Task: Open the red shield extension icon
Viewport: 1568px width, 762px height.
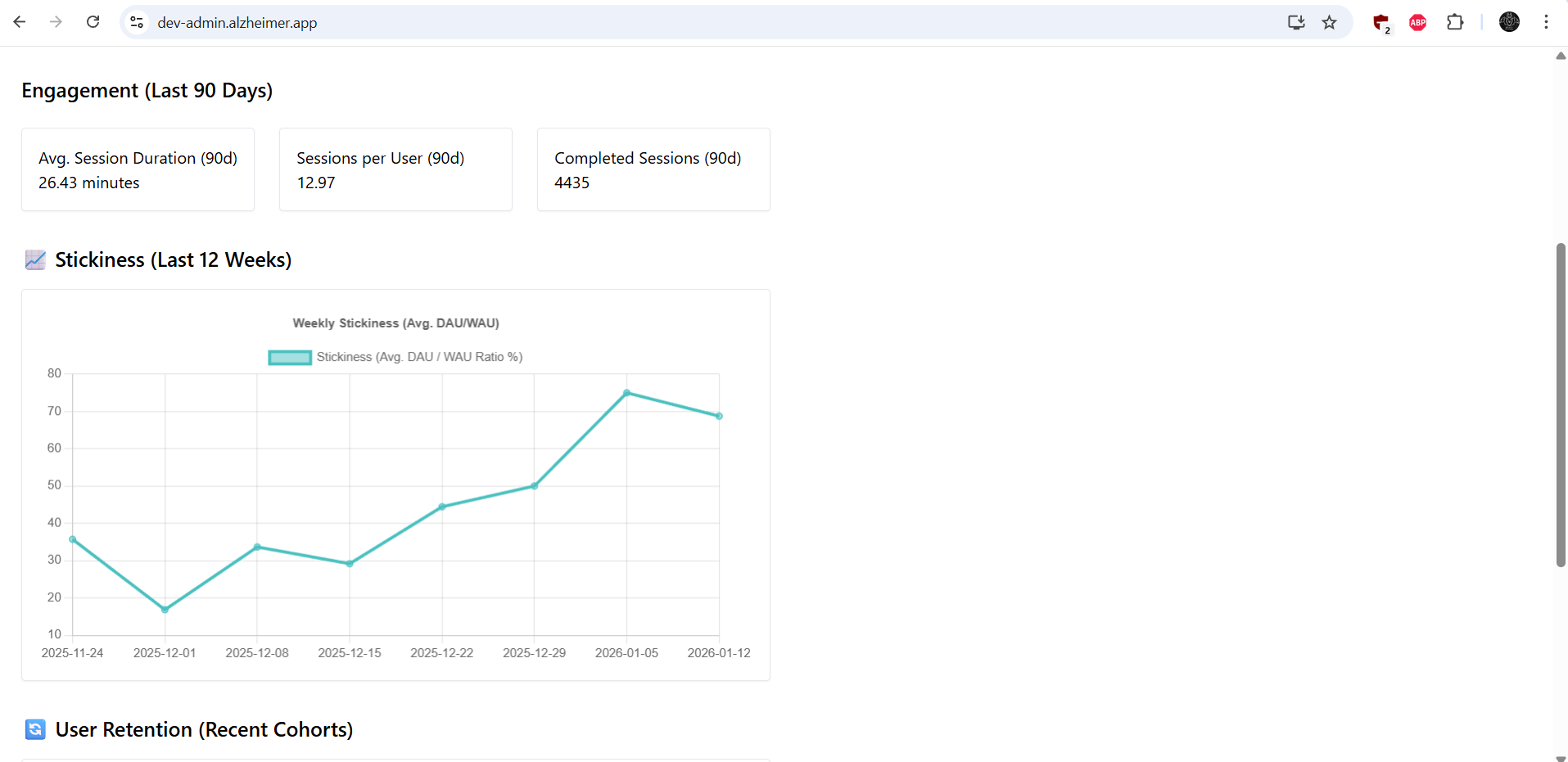Action: coord(1381,22)
